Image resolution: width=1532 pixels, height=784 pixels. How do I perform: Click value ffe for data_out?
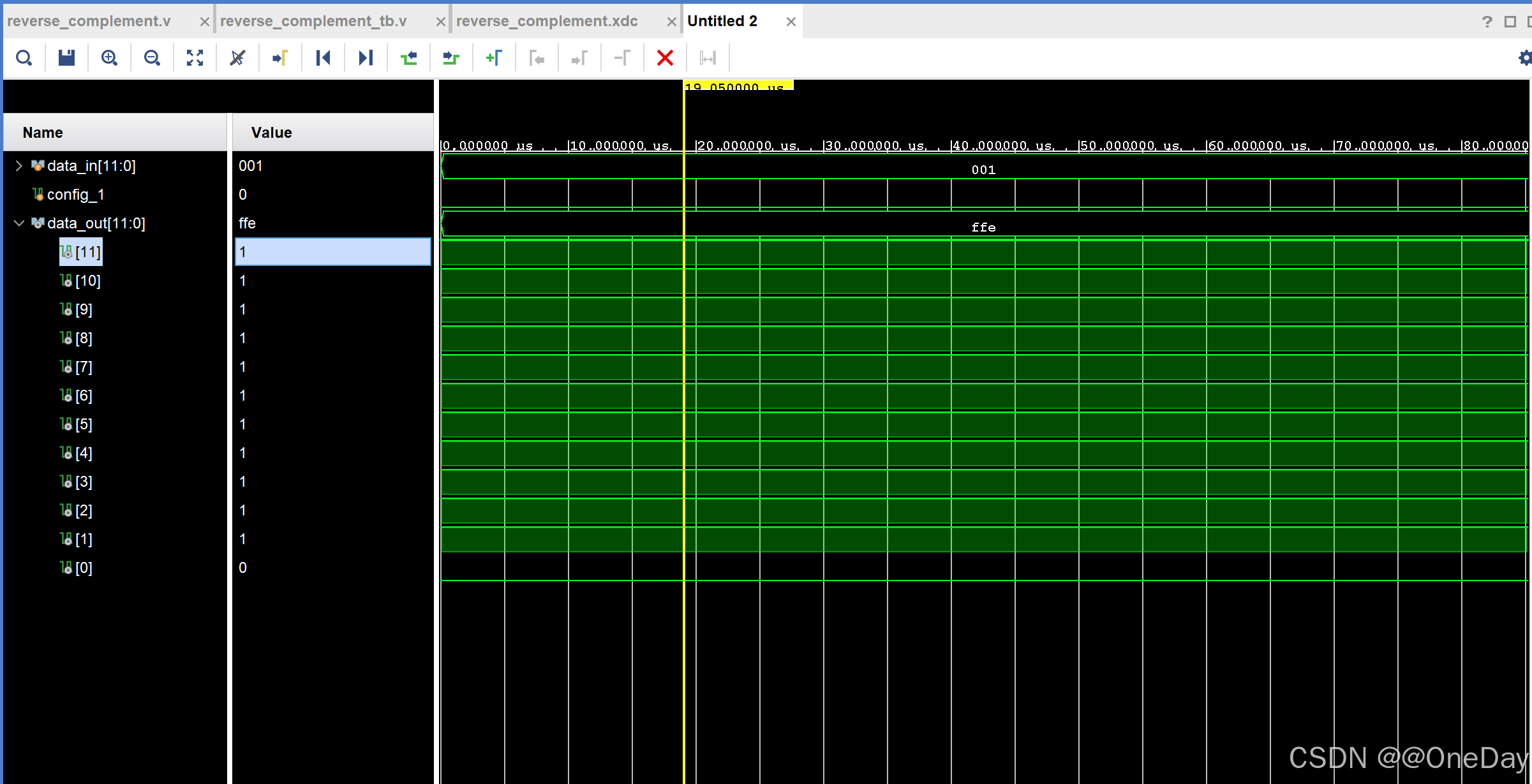pyautogui.click(x=247, y=223)
